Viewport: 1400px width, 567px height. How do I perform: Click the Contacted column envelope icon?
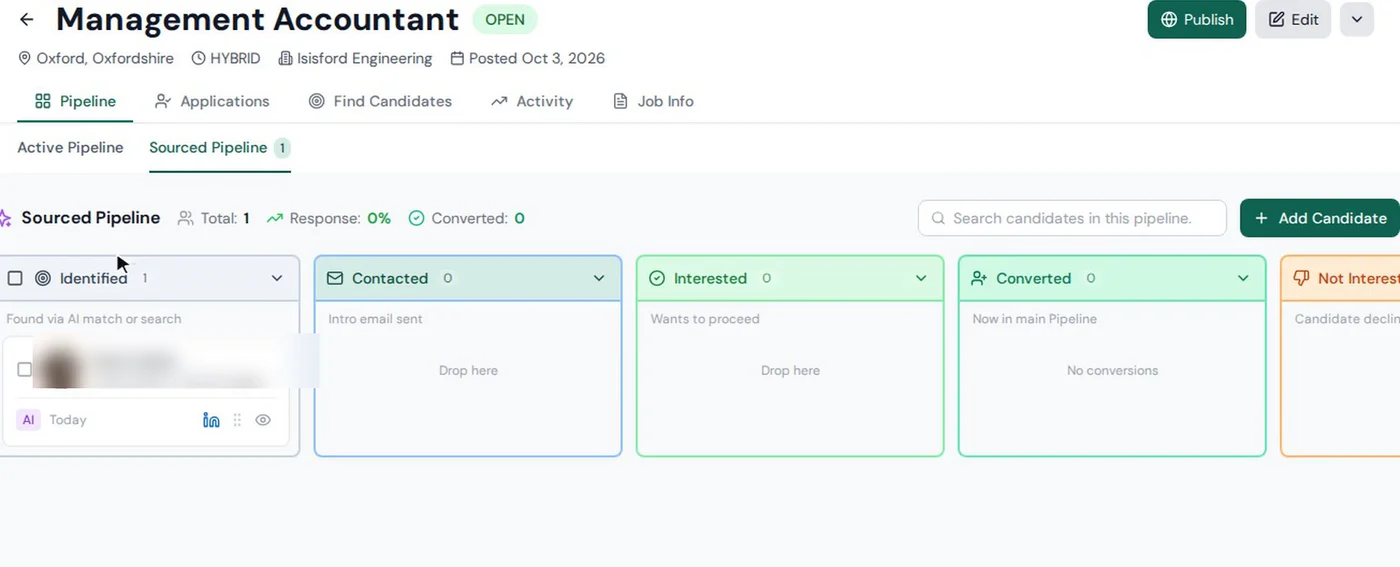(x=335, y=278)
